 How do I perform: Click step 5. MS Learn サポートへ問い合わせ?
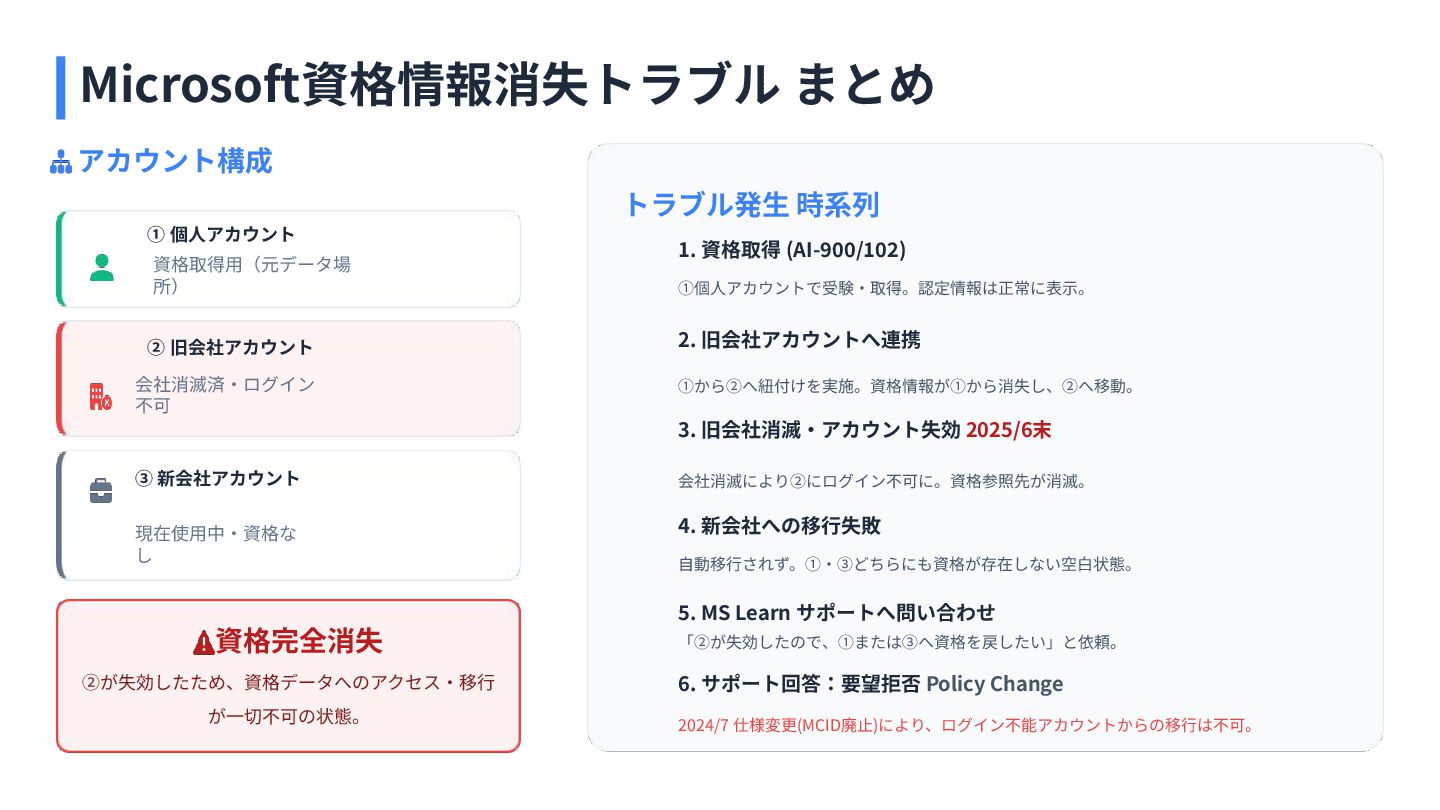click(836, 612)
